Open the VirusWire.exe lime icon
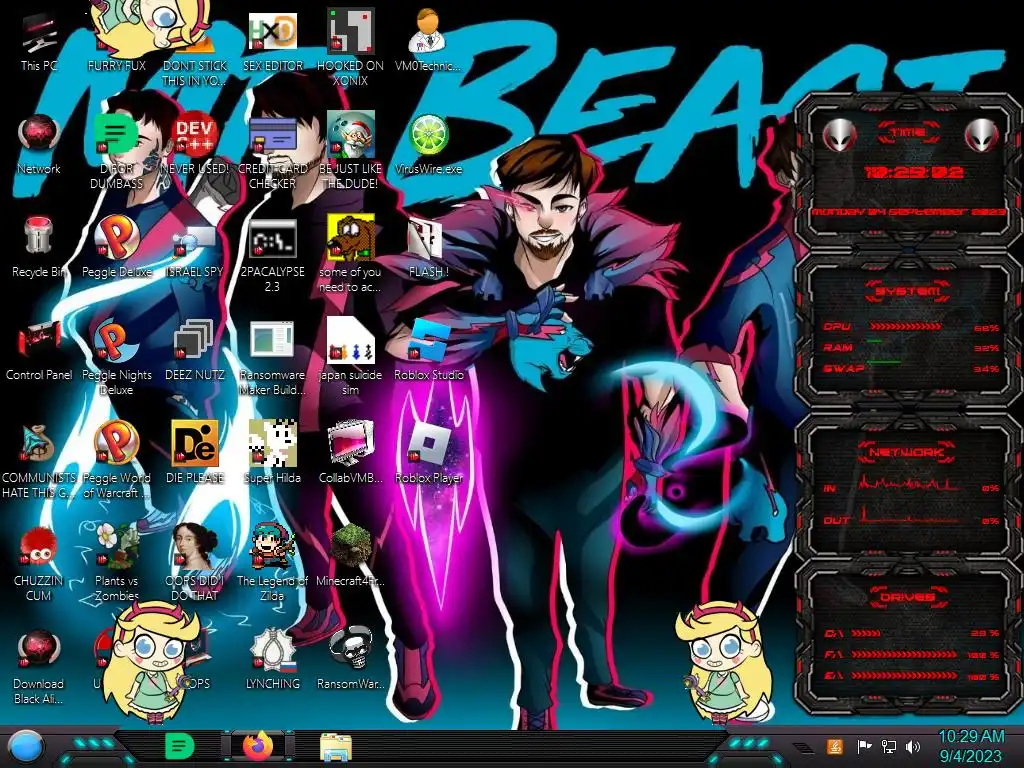The width and height of the screenshot is (1024, 768). coord(428,145)
